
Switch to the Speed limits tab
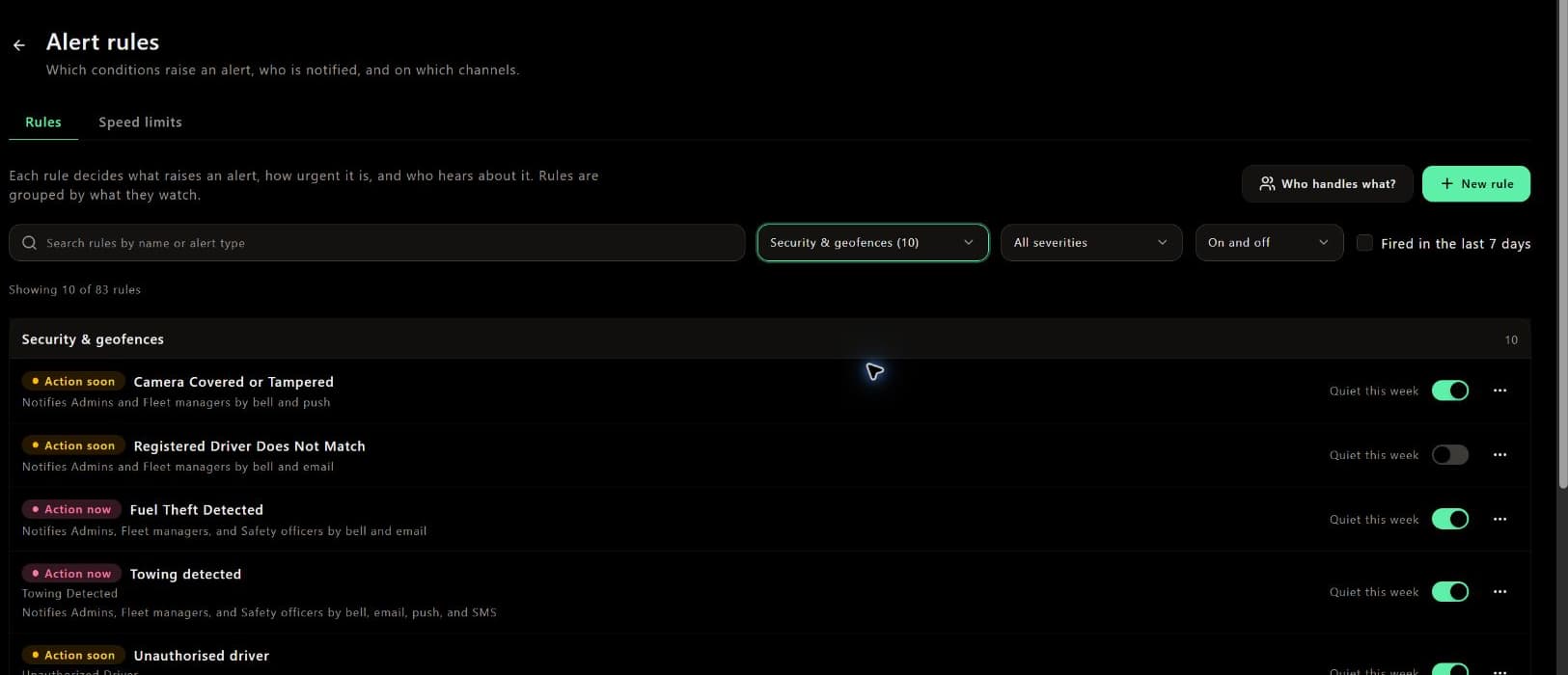click(140, 122)
